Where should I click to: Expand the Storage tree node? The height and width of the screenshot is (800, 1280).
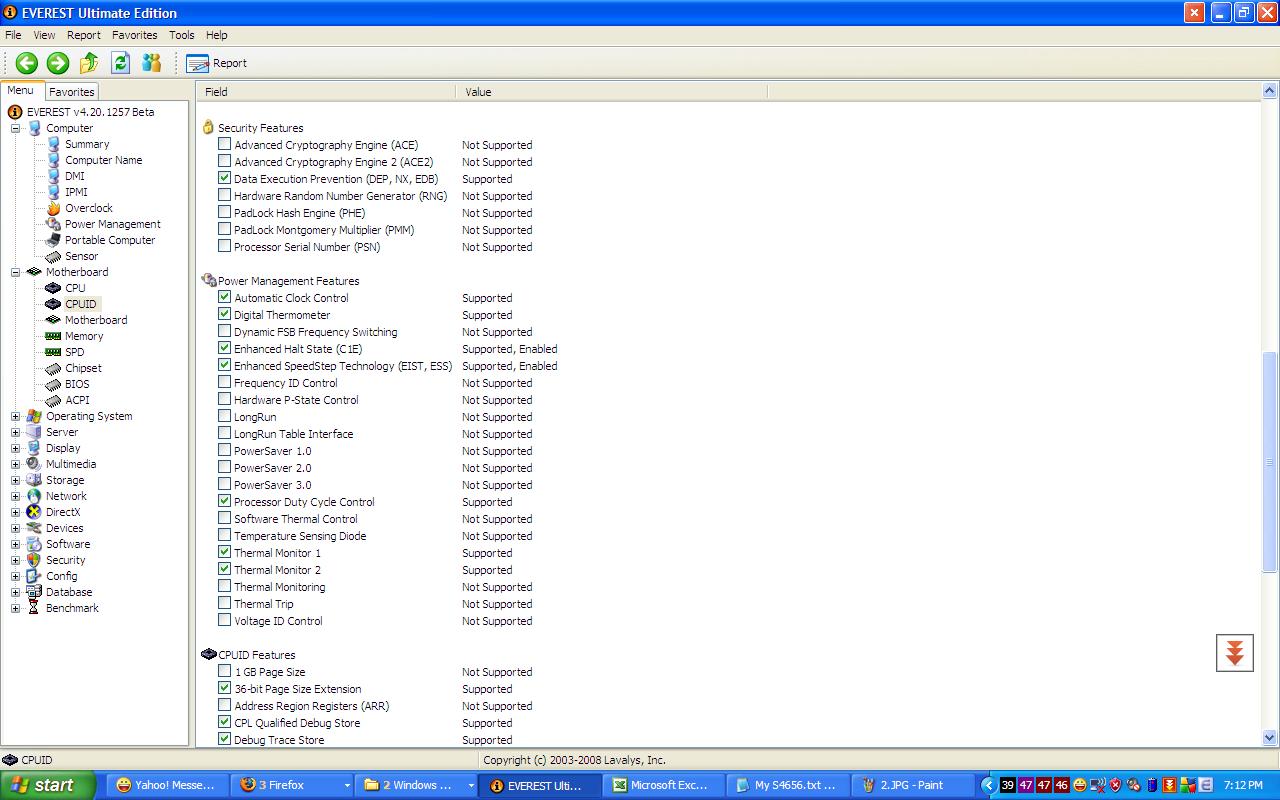(15, 480)
